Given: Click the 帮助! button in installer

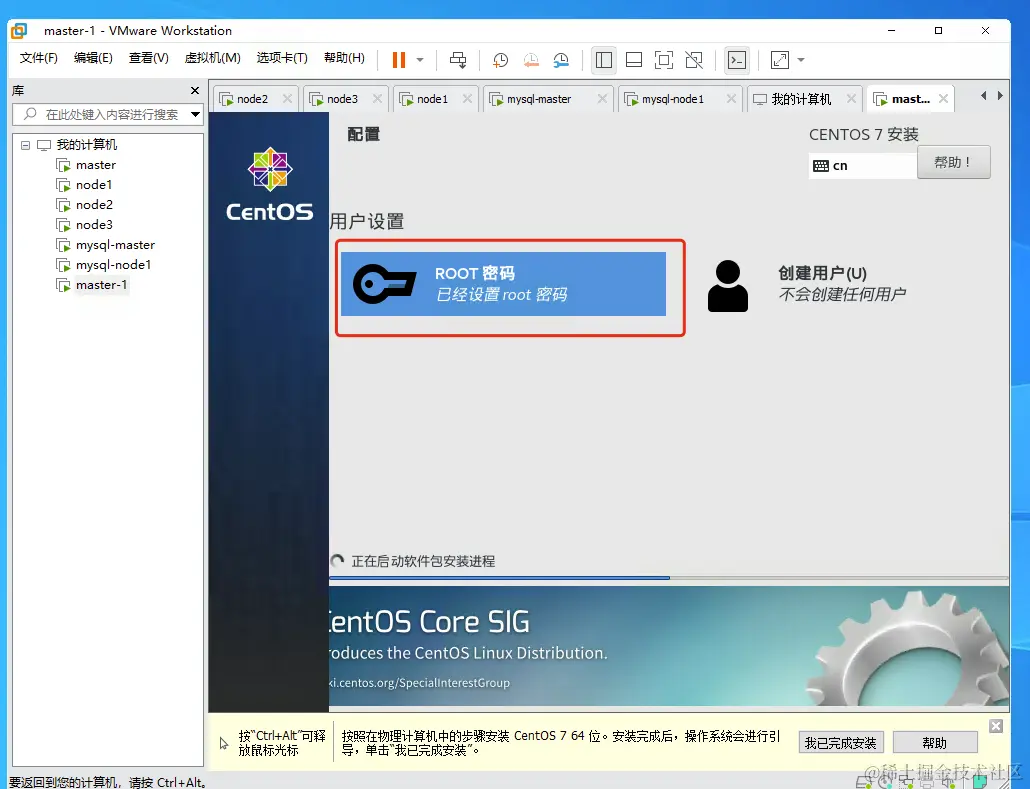Looking at the screenshot, I should point(953,162).
